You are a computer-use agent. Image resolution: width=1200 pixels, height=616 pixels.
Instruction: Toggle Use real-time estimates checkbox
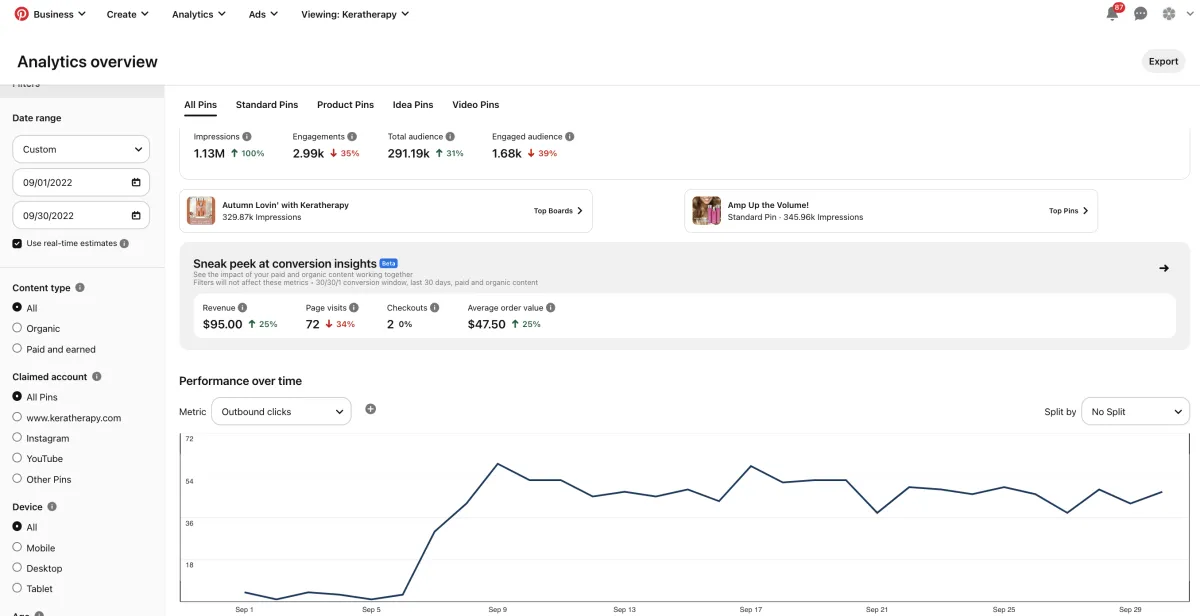point(17,243)
